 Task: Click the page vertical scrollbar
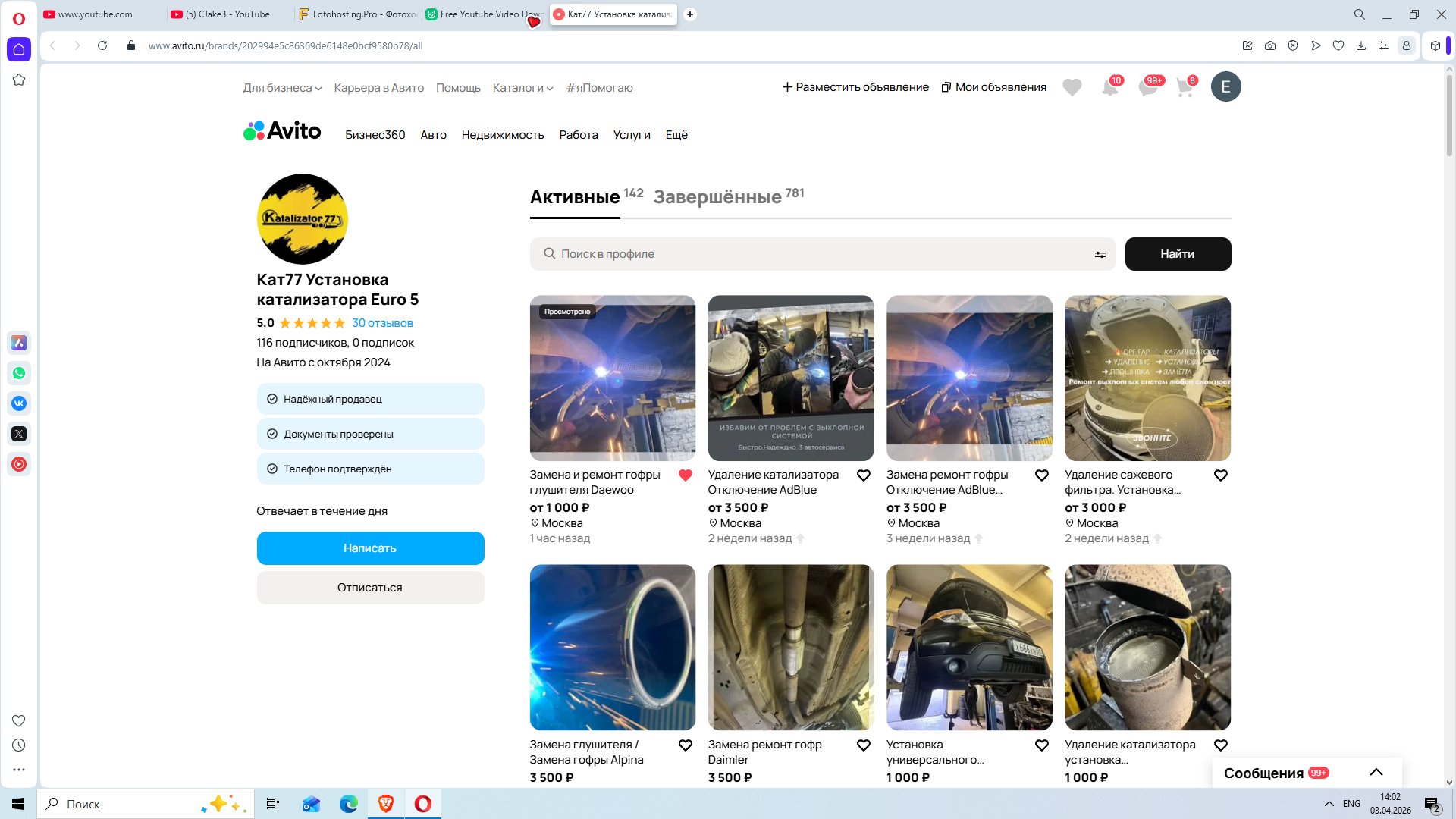click(1448, 114)
